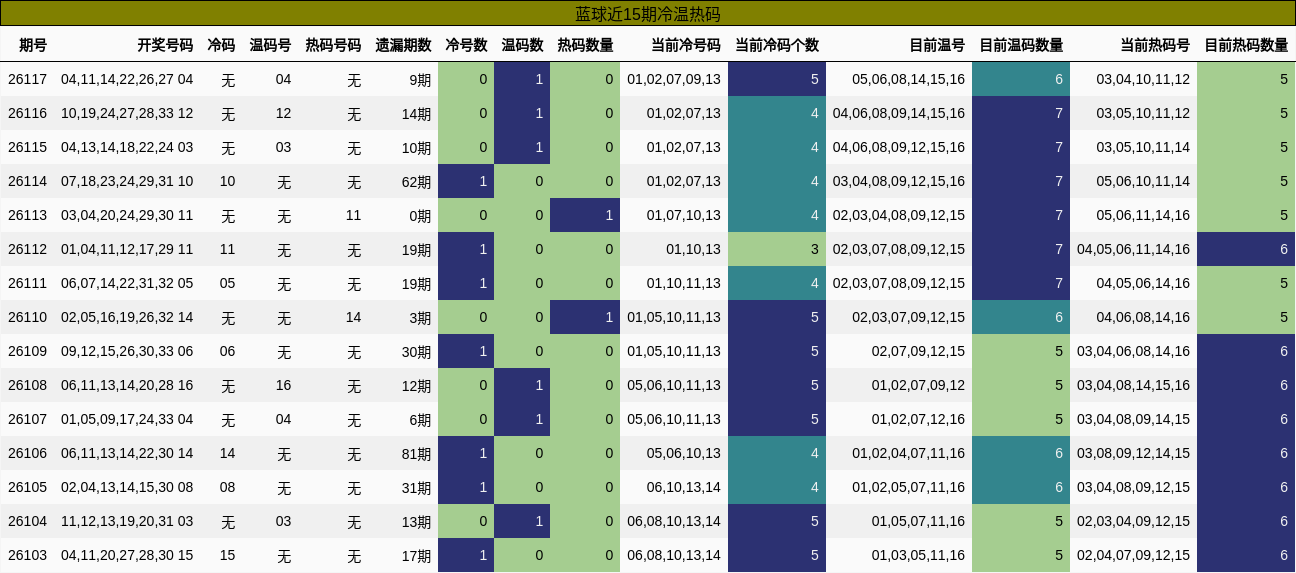1296x573 pixels.
Task: Click cold numbers 01,07,10,13
Action: [x=684, y=215]
